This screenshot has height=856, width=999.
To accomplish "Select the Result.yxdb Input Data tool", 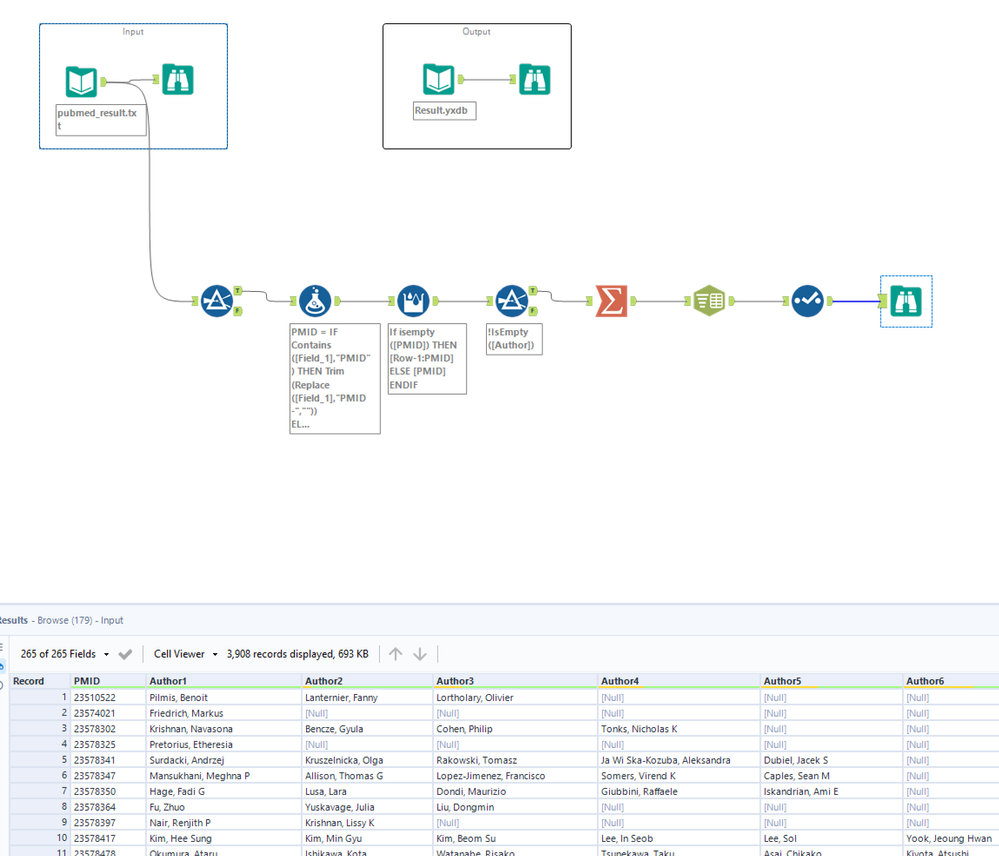I will point(438,80).
